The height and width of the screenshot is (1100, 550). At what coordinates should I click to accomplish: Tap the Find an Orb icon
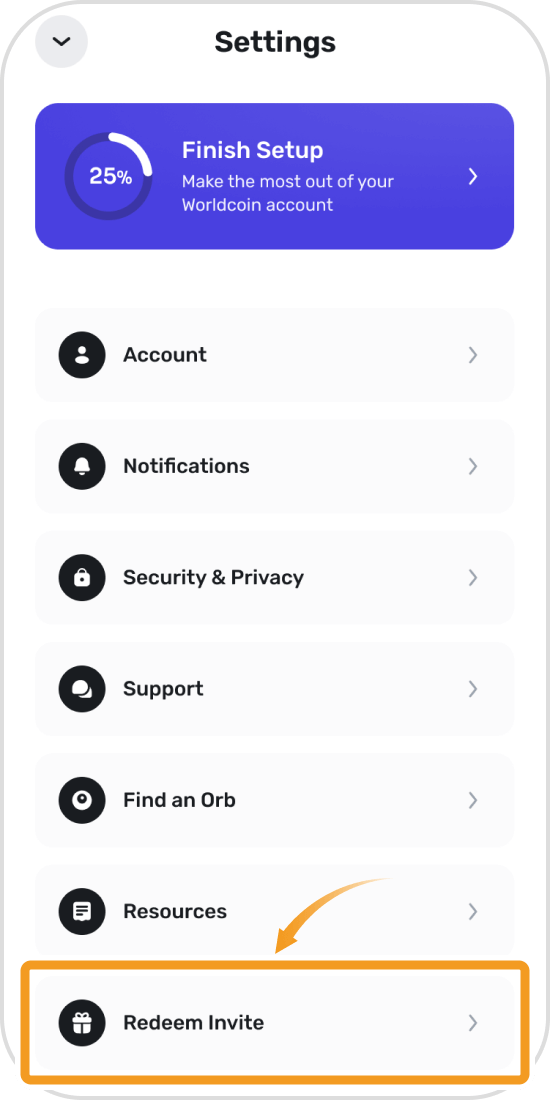click(x=82, y=800)
